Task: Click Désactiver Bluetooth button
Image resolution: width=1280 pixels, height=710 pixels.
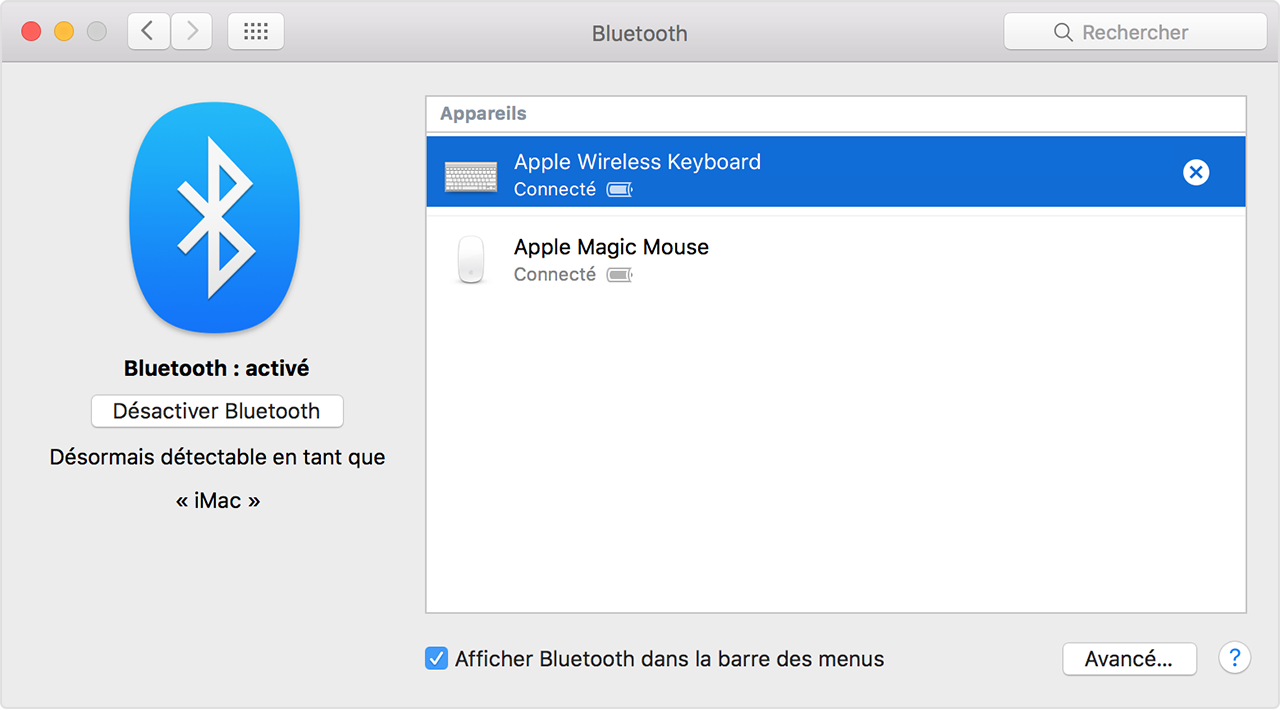Action: pos(217,411)
